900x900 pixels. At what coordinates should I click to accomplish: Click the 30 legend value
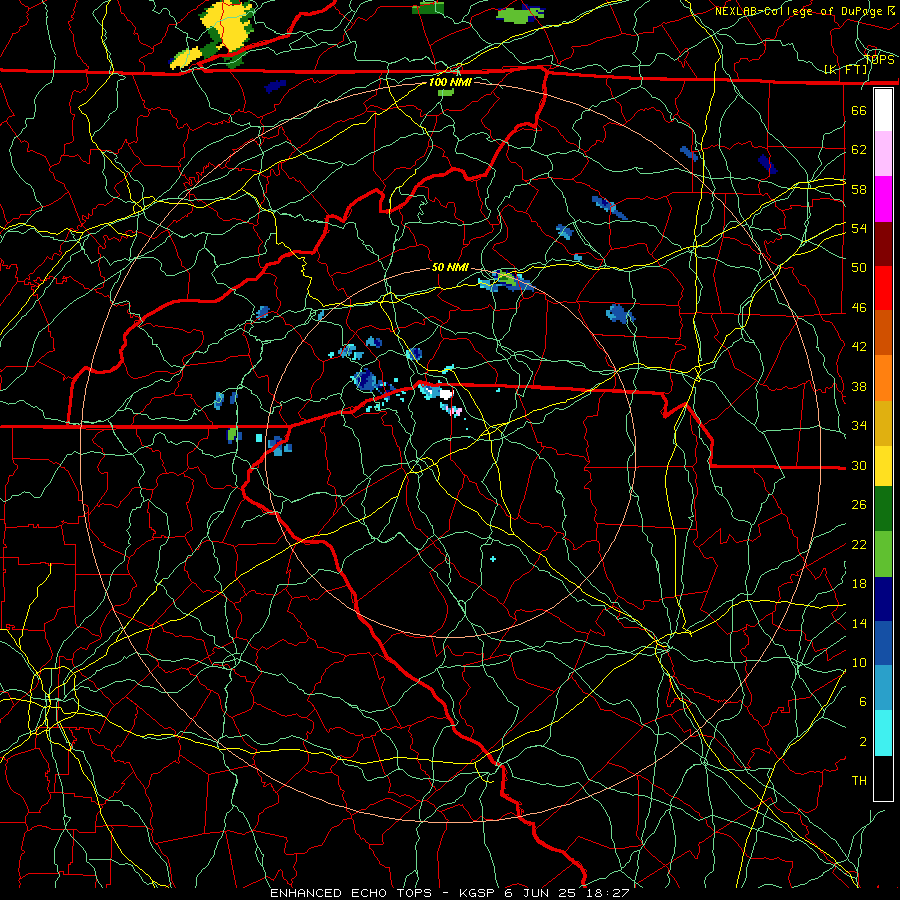pos(859,465)
